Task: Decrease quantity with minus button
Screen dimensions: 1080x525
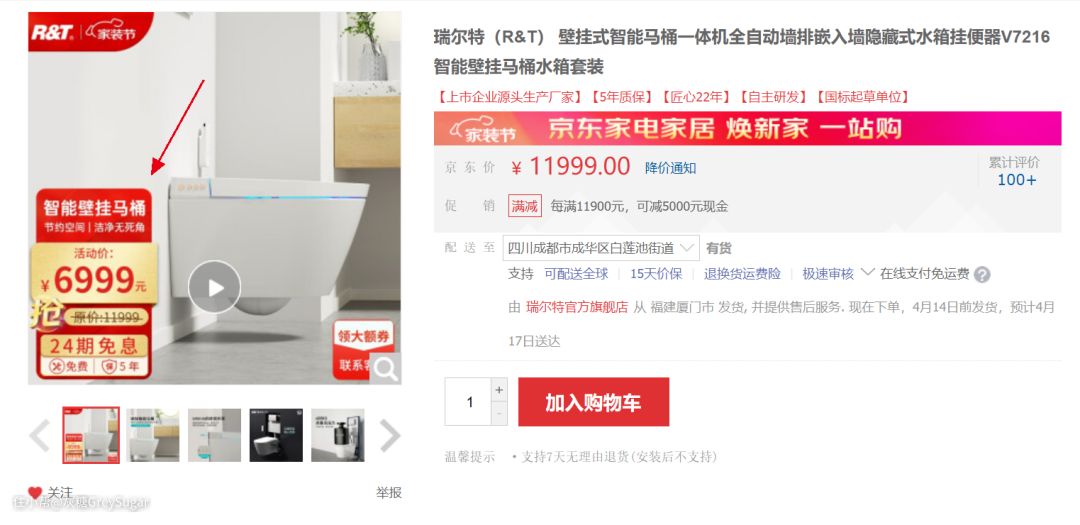Action: coord(499,413)
